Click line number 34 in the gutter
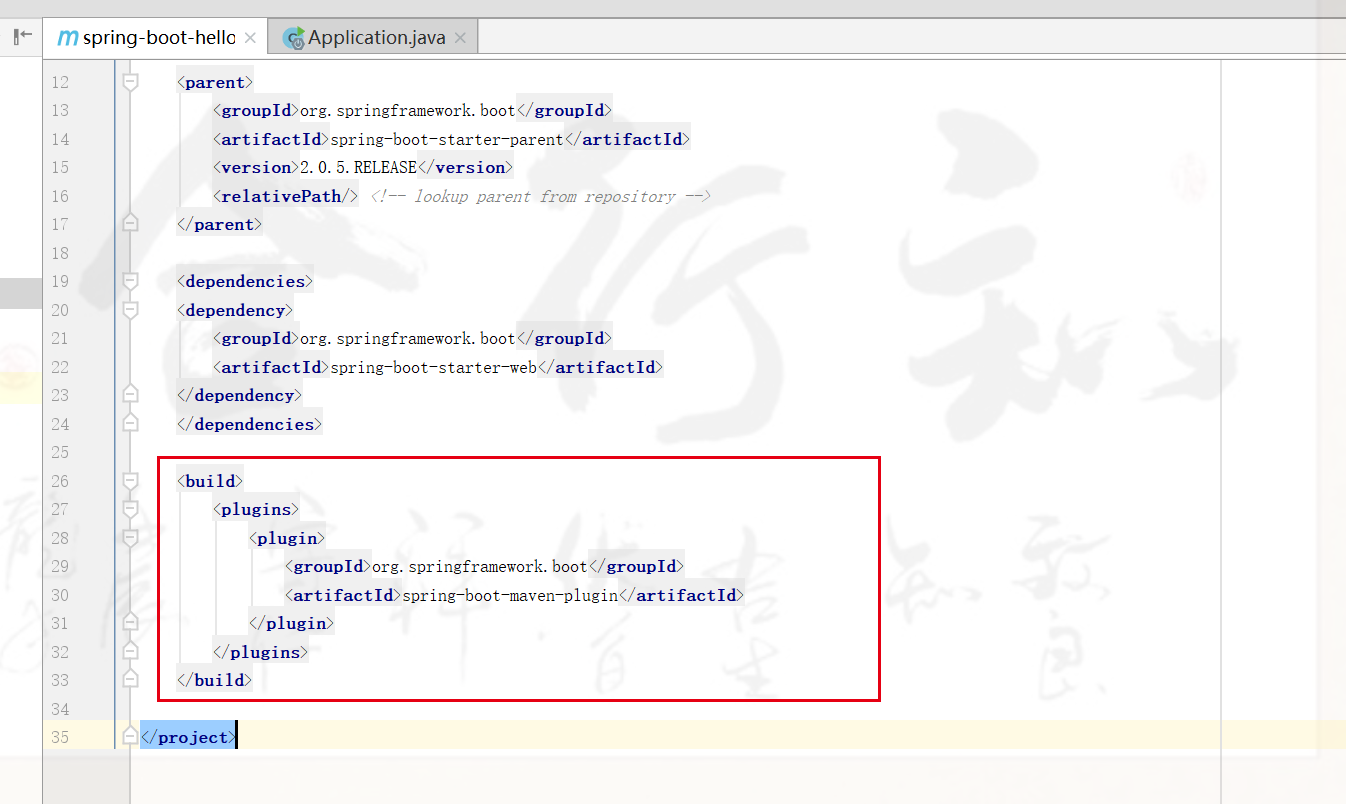 [60, 709]
